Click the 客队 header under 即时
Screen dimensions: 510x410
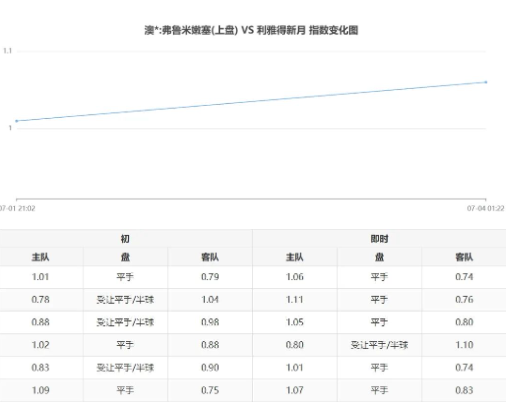[x=464, y=257]
